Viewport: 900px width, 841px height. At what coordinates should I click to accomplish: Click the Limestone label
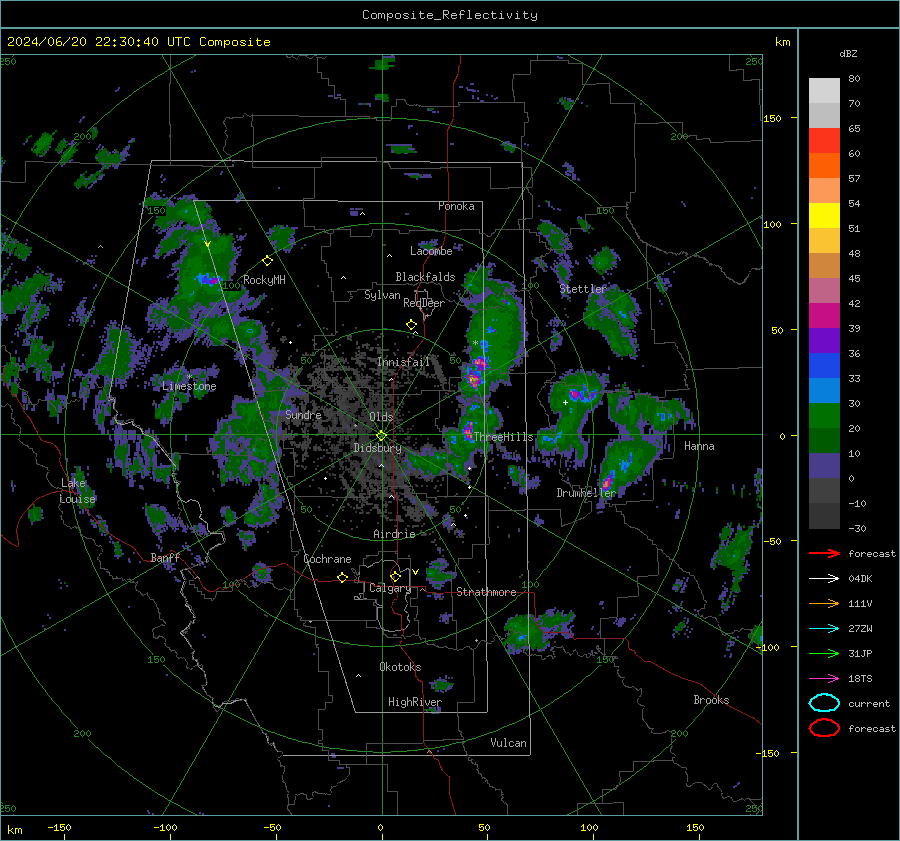point(189,386)
